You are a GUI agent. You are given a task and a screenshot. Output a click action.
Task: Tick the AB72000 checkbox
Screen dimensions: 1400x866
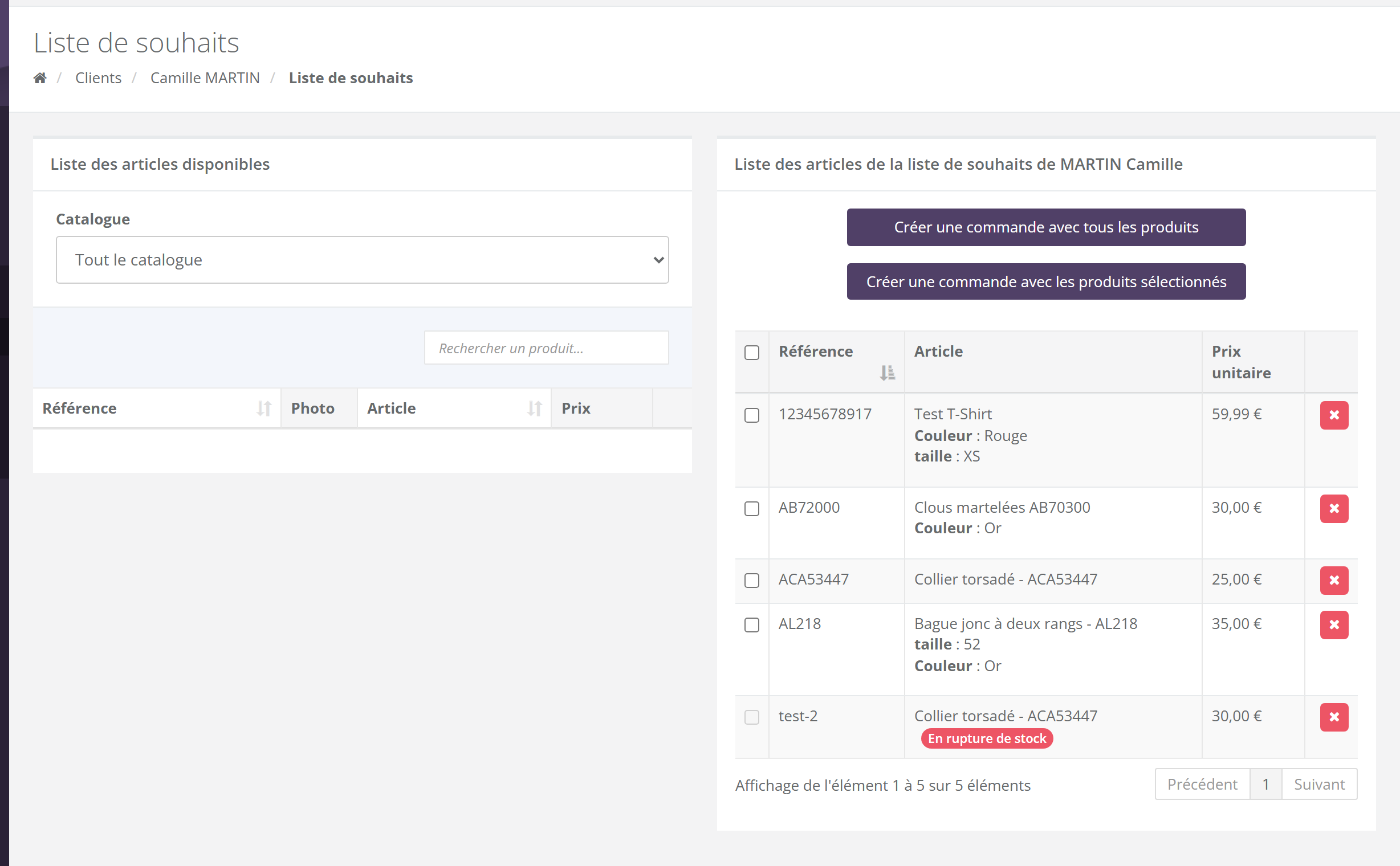pyautogui.click(x=751, y=509)
